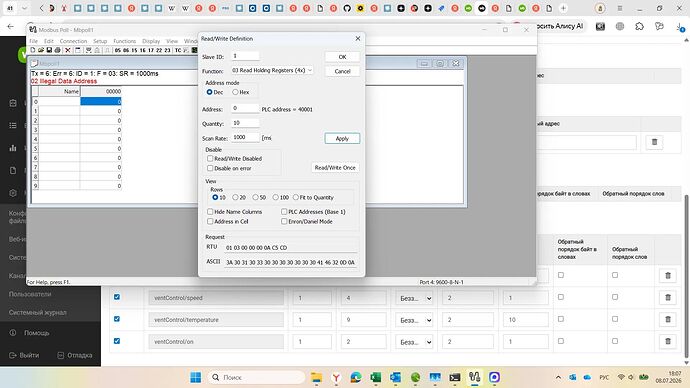Click the Read/Write Once button
The width and height of the screenshot is (690, 388).
pyautogui.click(x=335, y=168)
